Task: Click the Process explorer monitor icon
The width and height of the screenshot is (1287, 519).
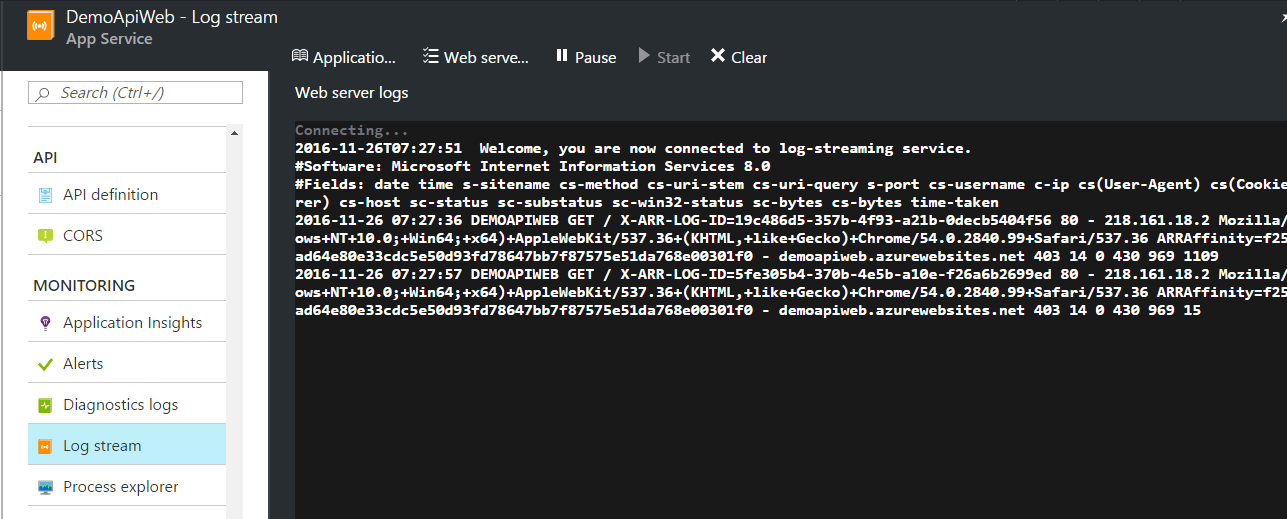Action: 45,487
